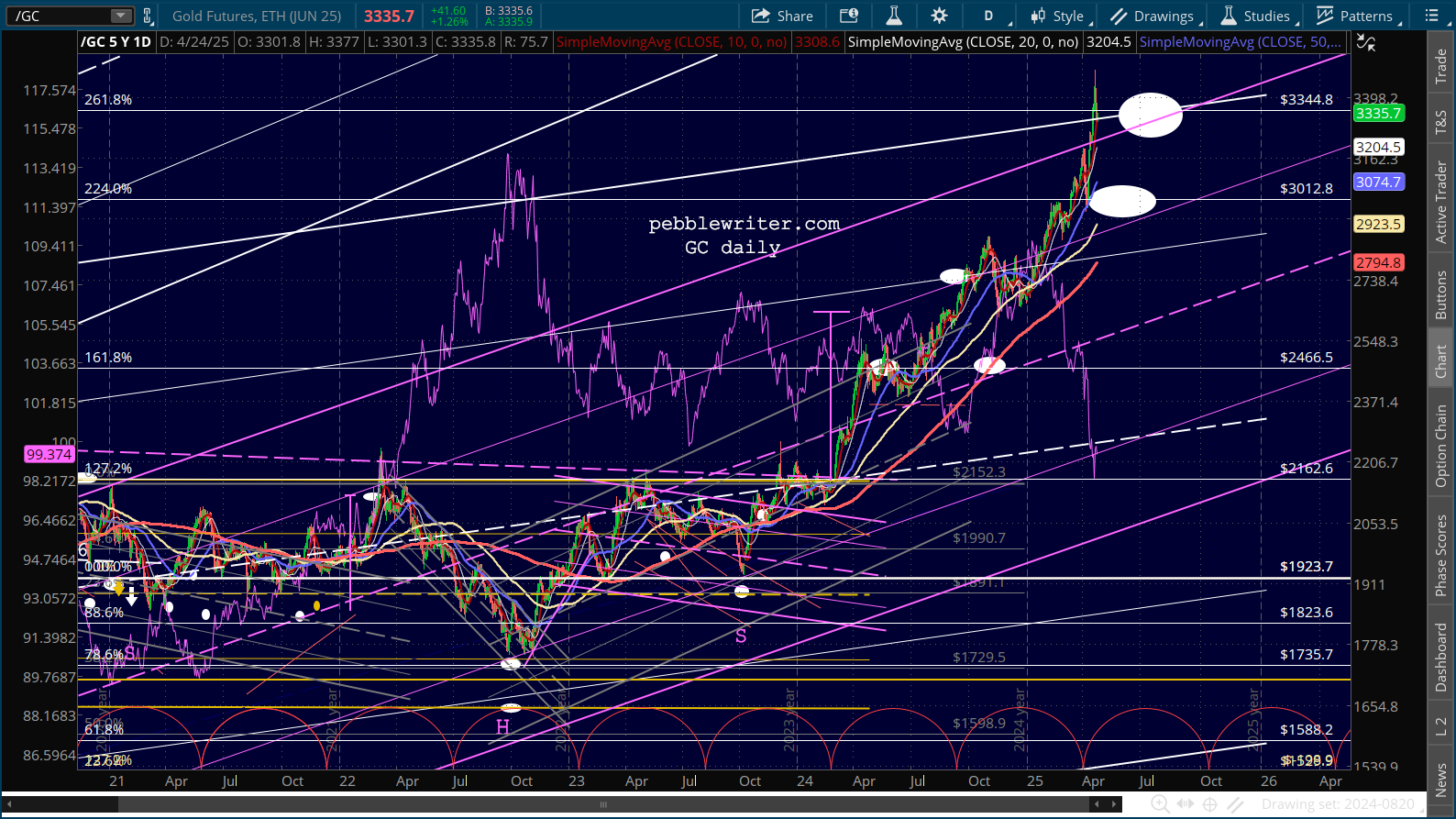The width and height of the screenshot is (1456, 819).
Task: Open the Drawings menu
Action: pyautogui.click(x=1155, y=16)
